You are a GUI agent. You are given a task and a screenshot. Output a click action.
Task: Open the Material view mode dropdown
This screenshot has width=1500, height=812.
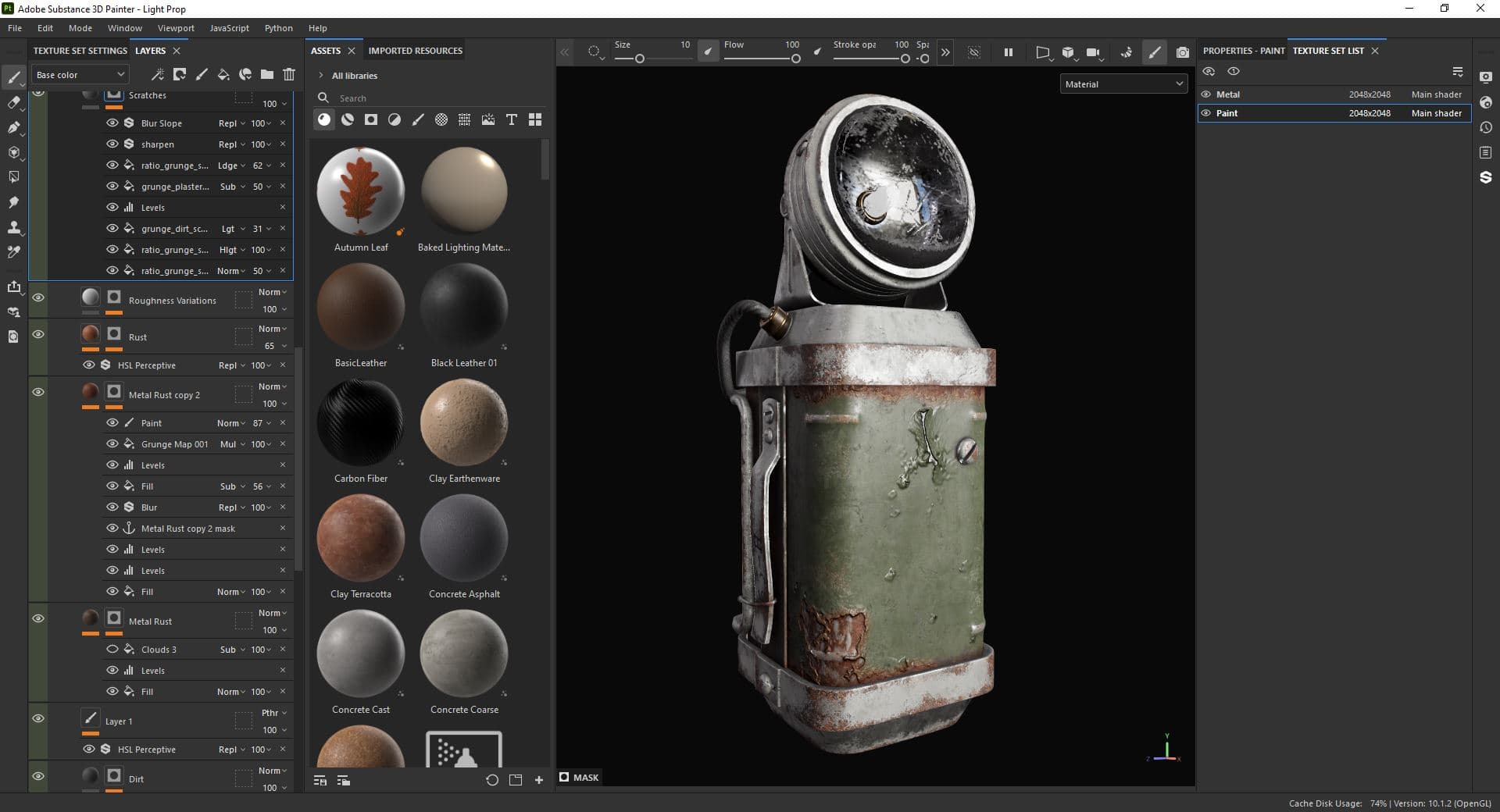coord(1123,84)
